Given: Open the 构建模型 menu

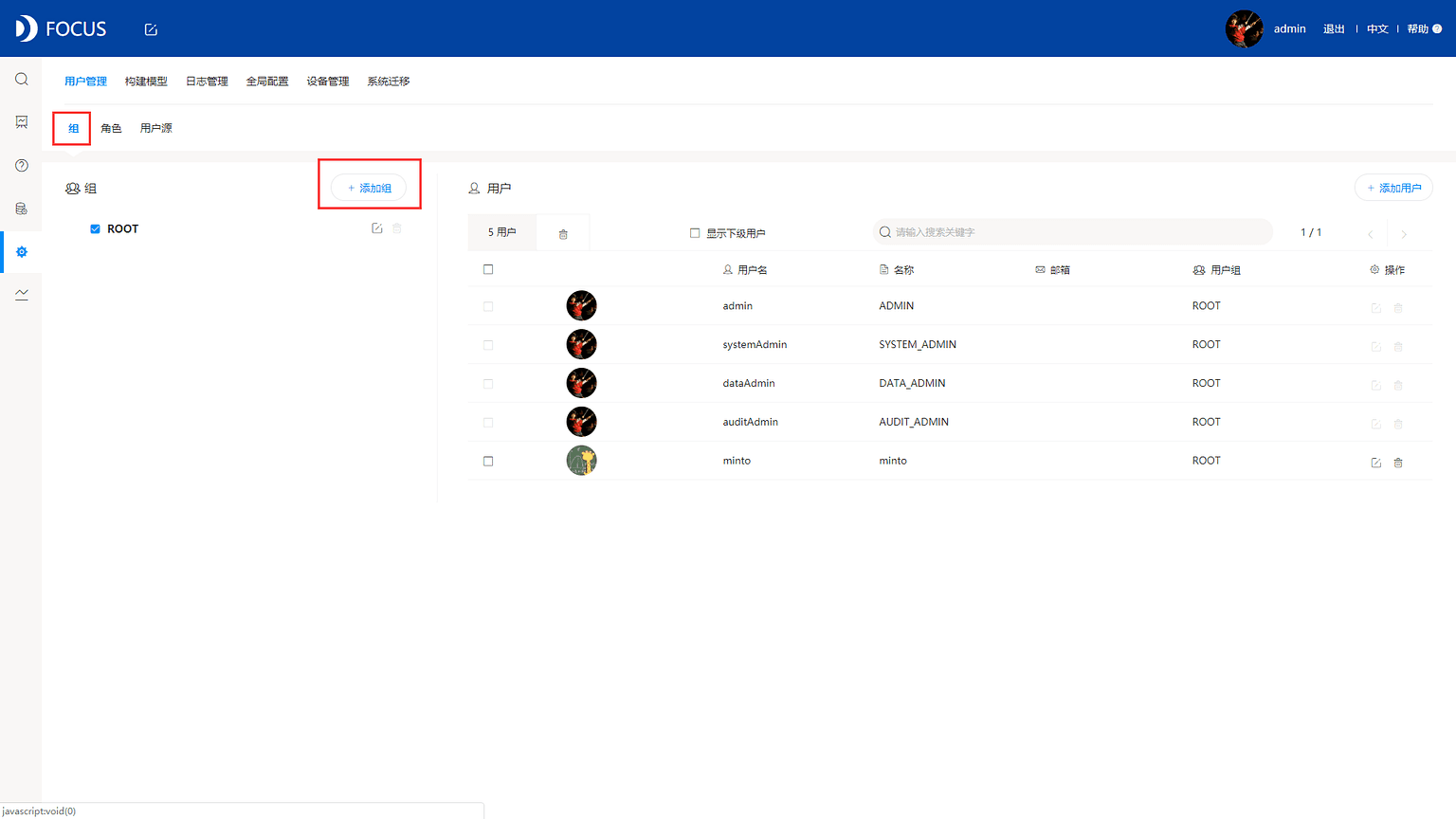Looking at the screenshot, I should coord(146,82).
